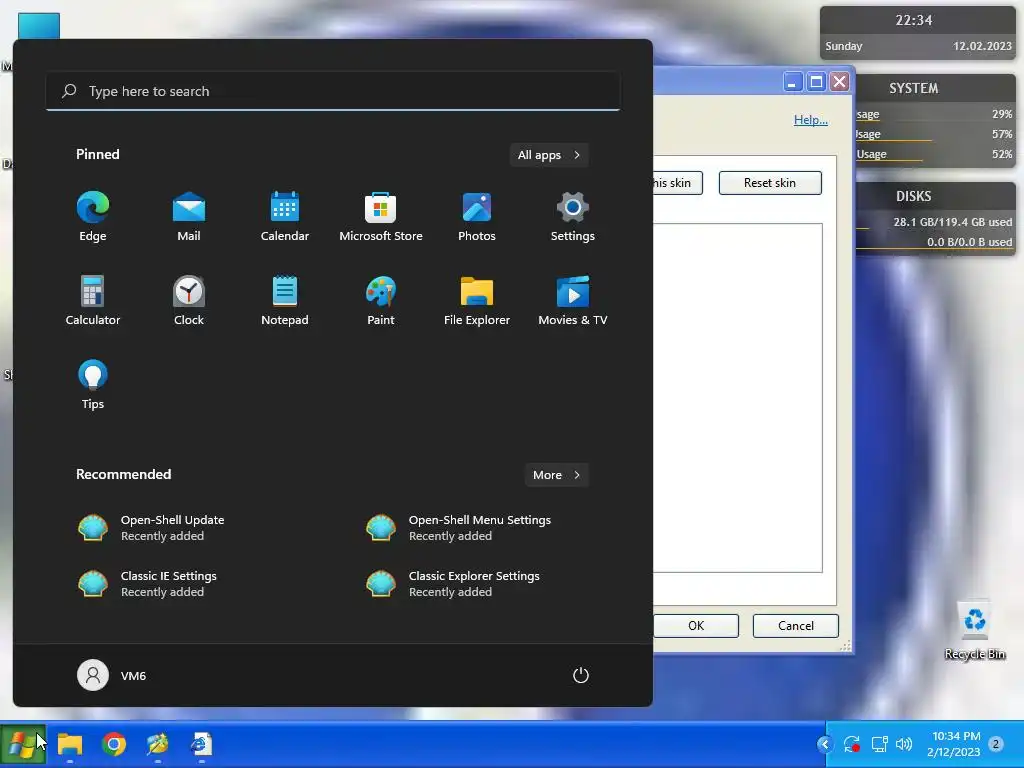Open Notepad from pinned apps

[x=285, y=300]
